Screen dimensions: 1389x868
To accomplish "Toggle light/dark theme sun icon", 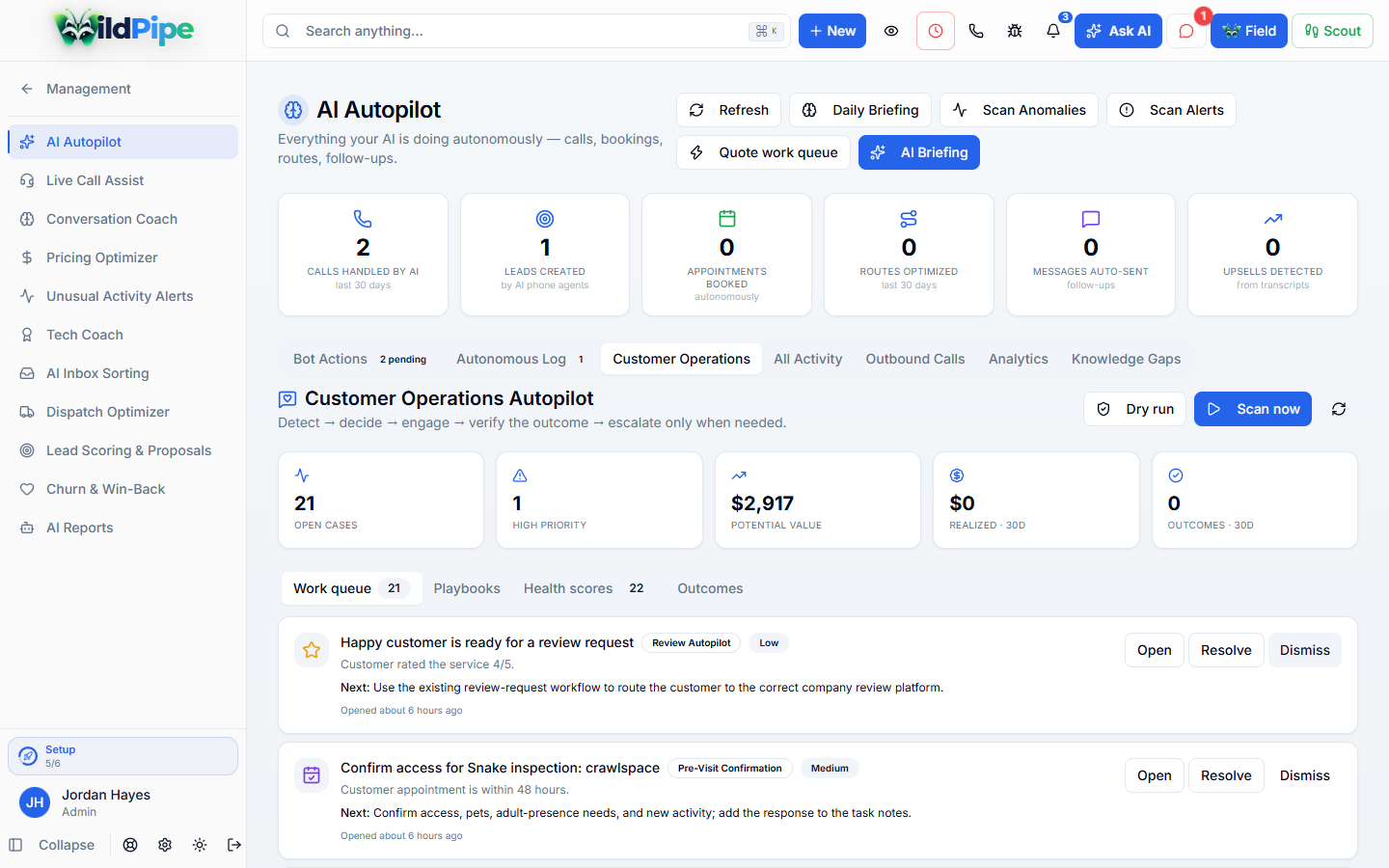I will 200,845.
